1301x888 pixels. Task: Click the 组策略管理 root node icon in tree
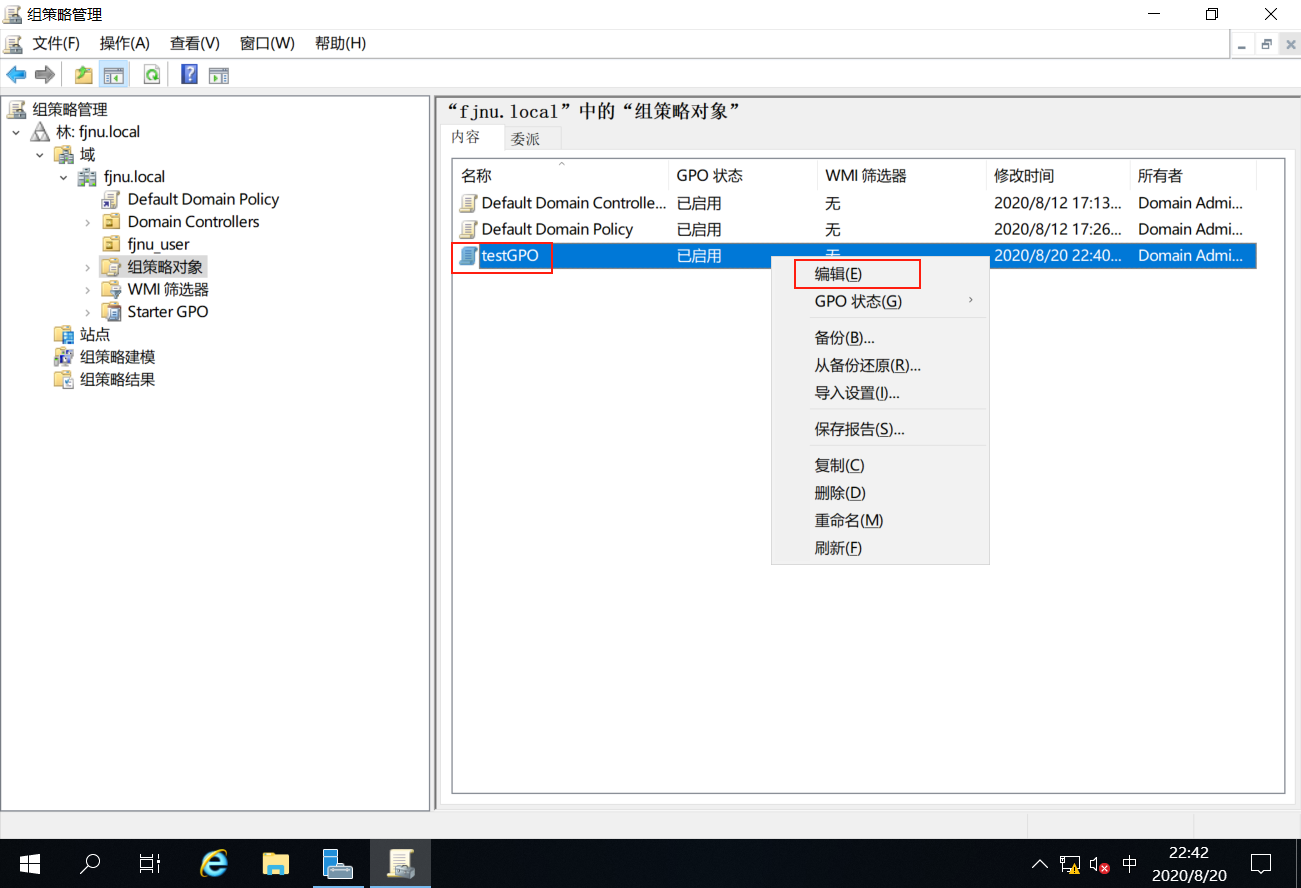[17, 109]
